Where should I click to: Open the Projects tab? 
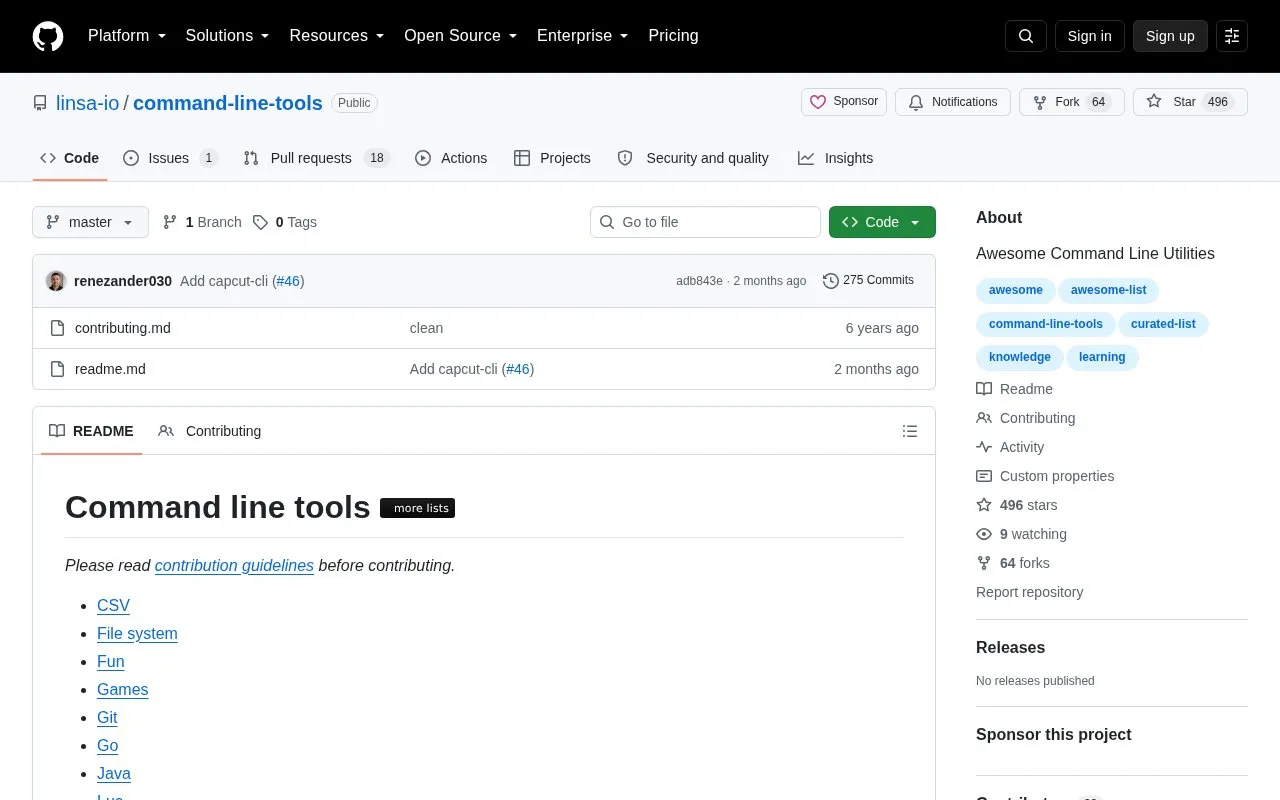click(552, 158)
